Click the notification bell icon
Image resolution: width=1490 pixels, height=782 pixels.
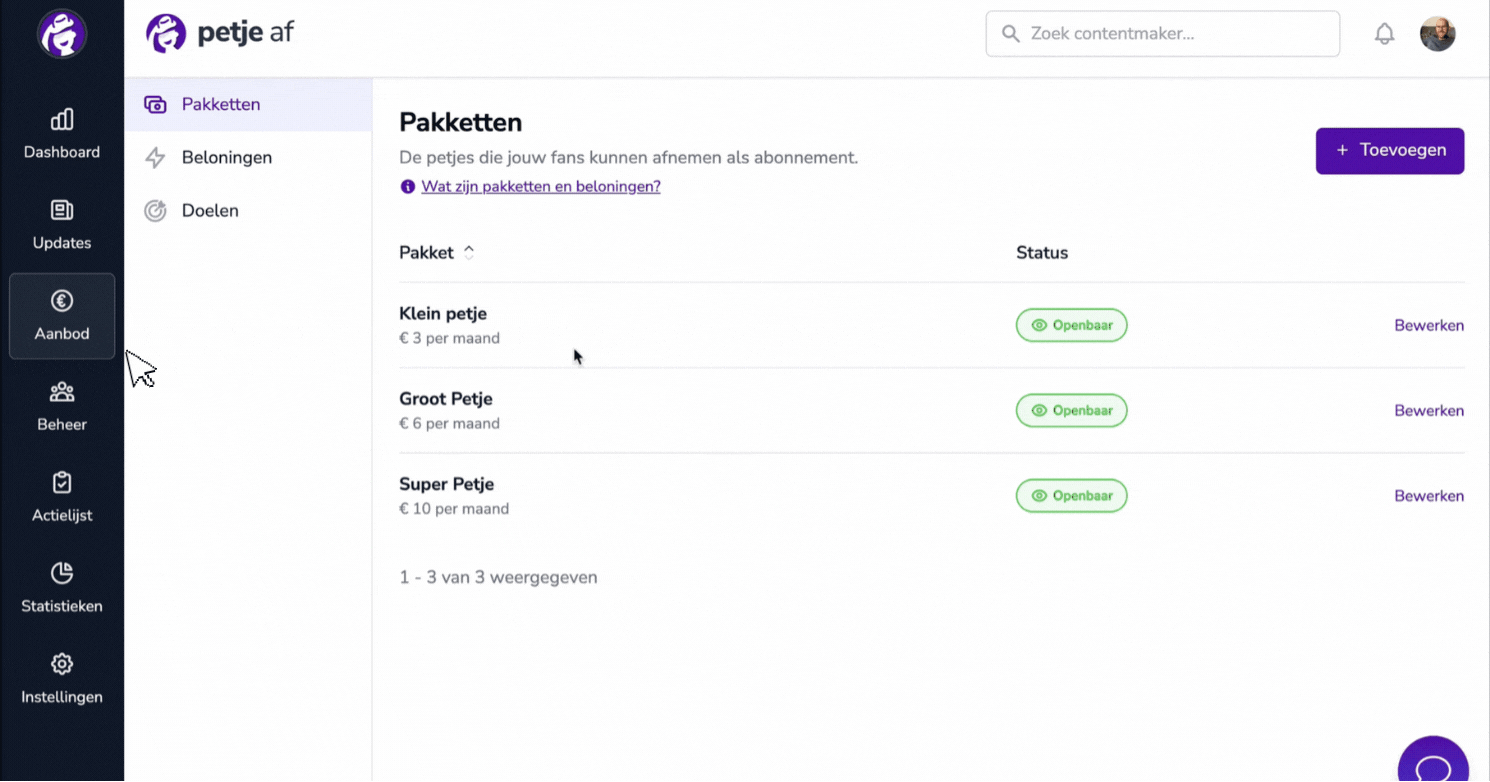click(x=1384, y=34)
